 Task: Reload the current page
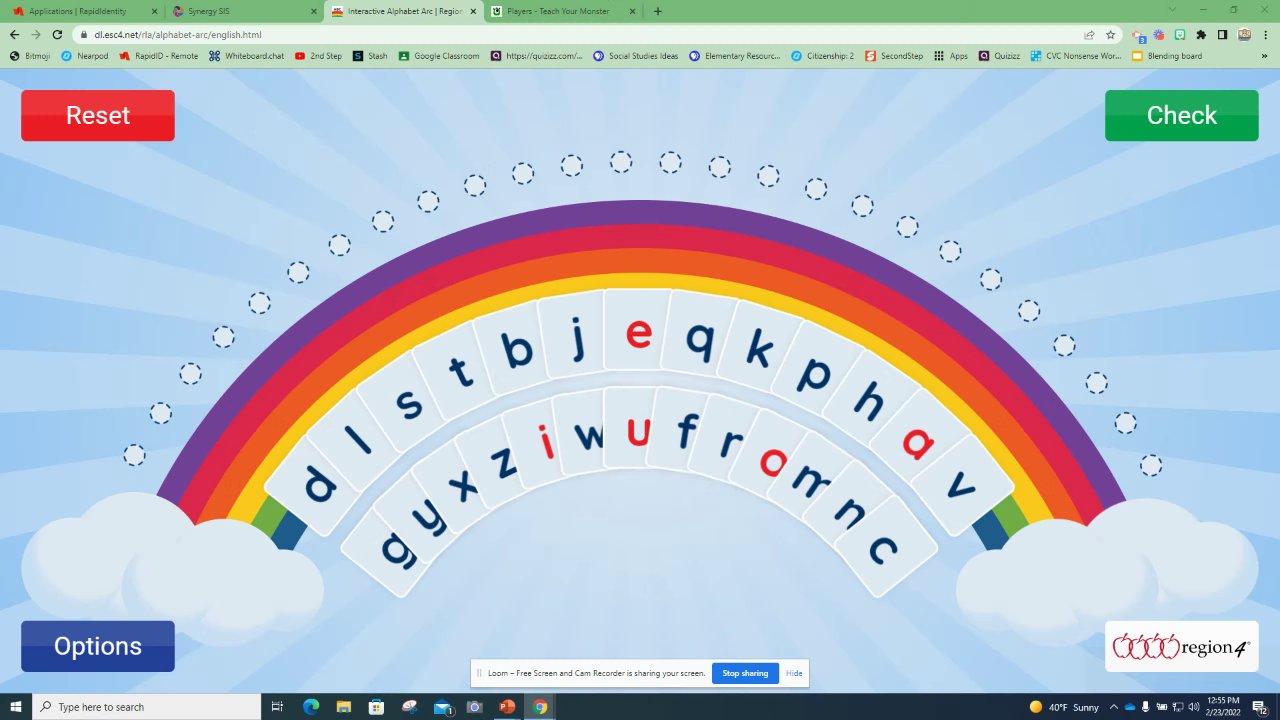57,34
